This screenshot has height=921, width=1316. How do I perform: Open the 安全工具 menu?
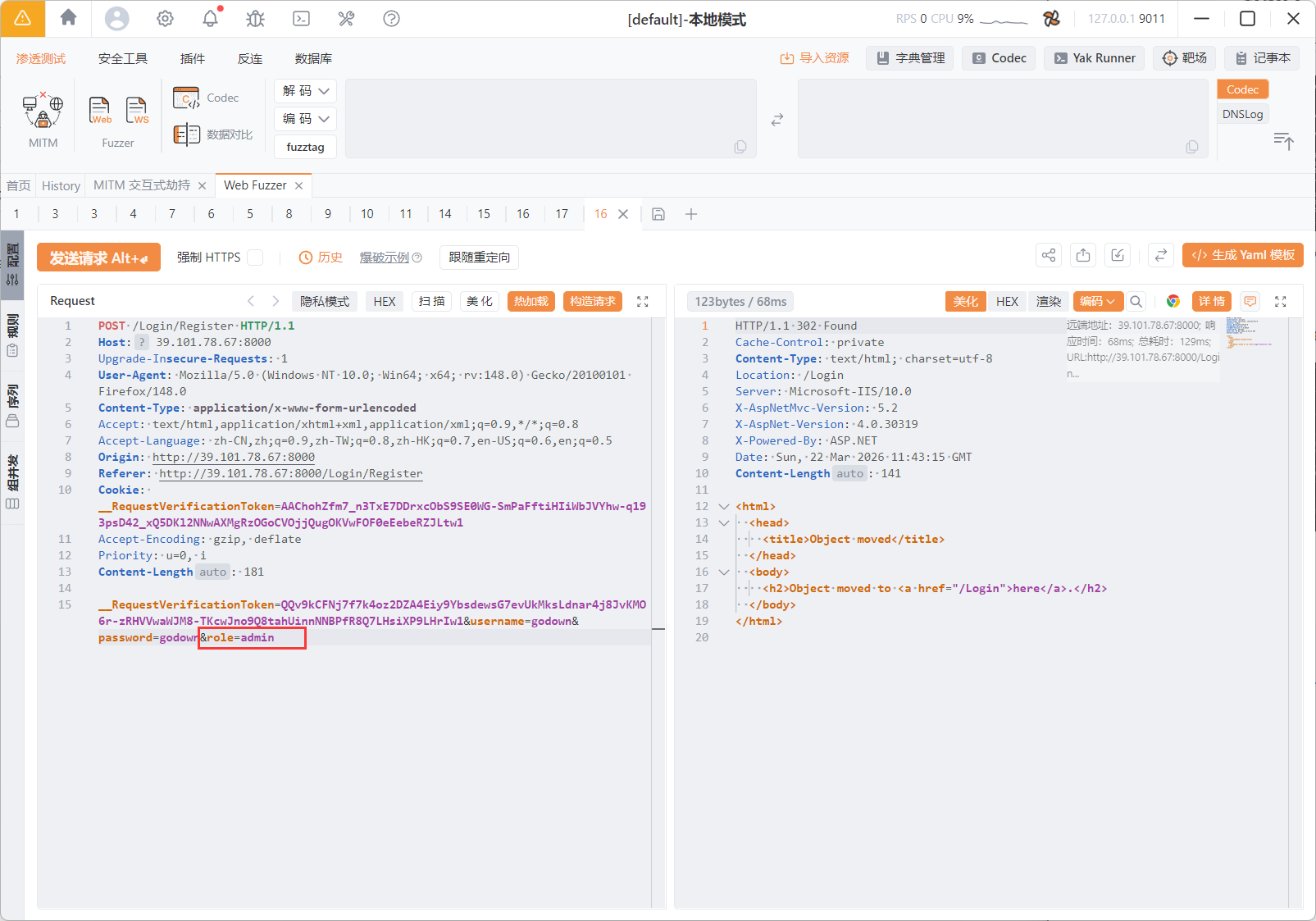[123, 59]
